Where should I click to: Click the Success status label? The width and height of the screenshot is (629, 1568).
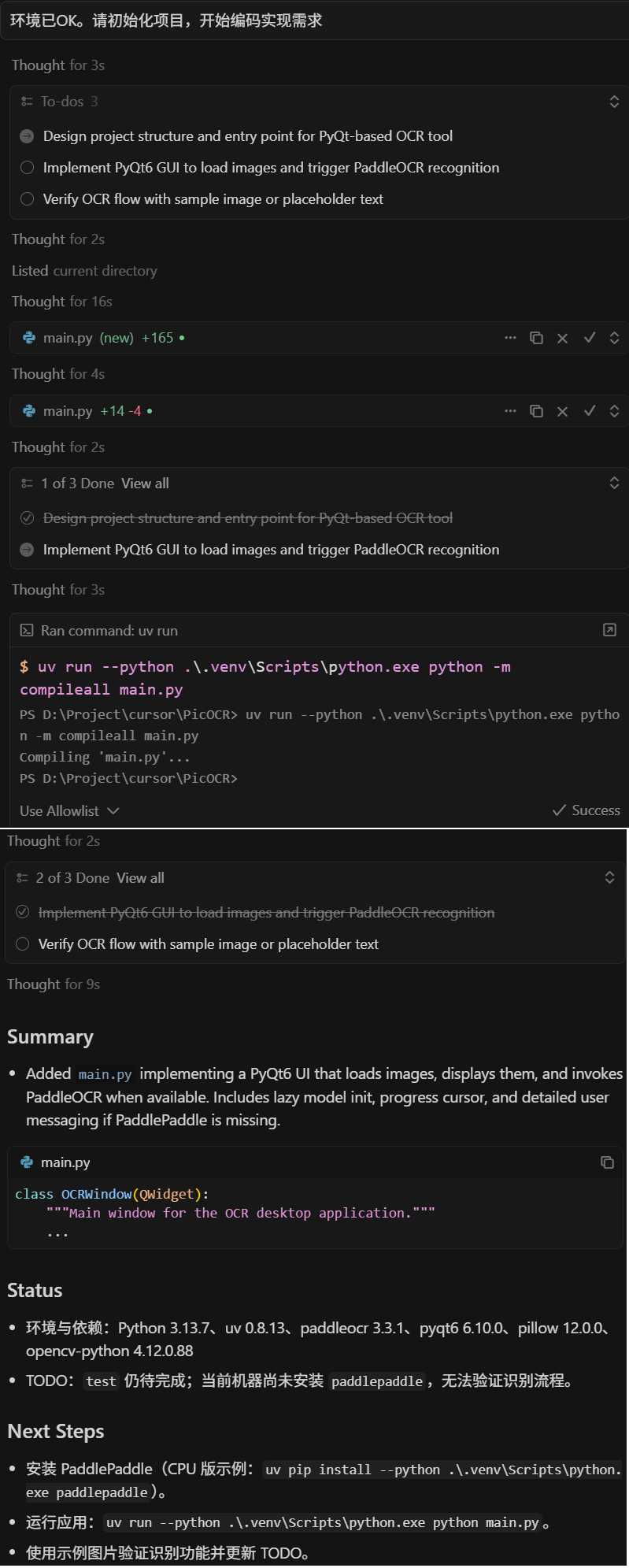pyautogui.click(x=586, y=810)
